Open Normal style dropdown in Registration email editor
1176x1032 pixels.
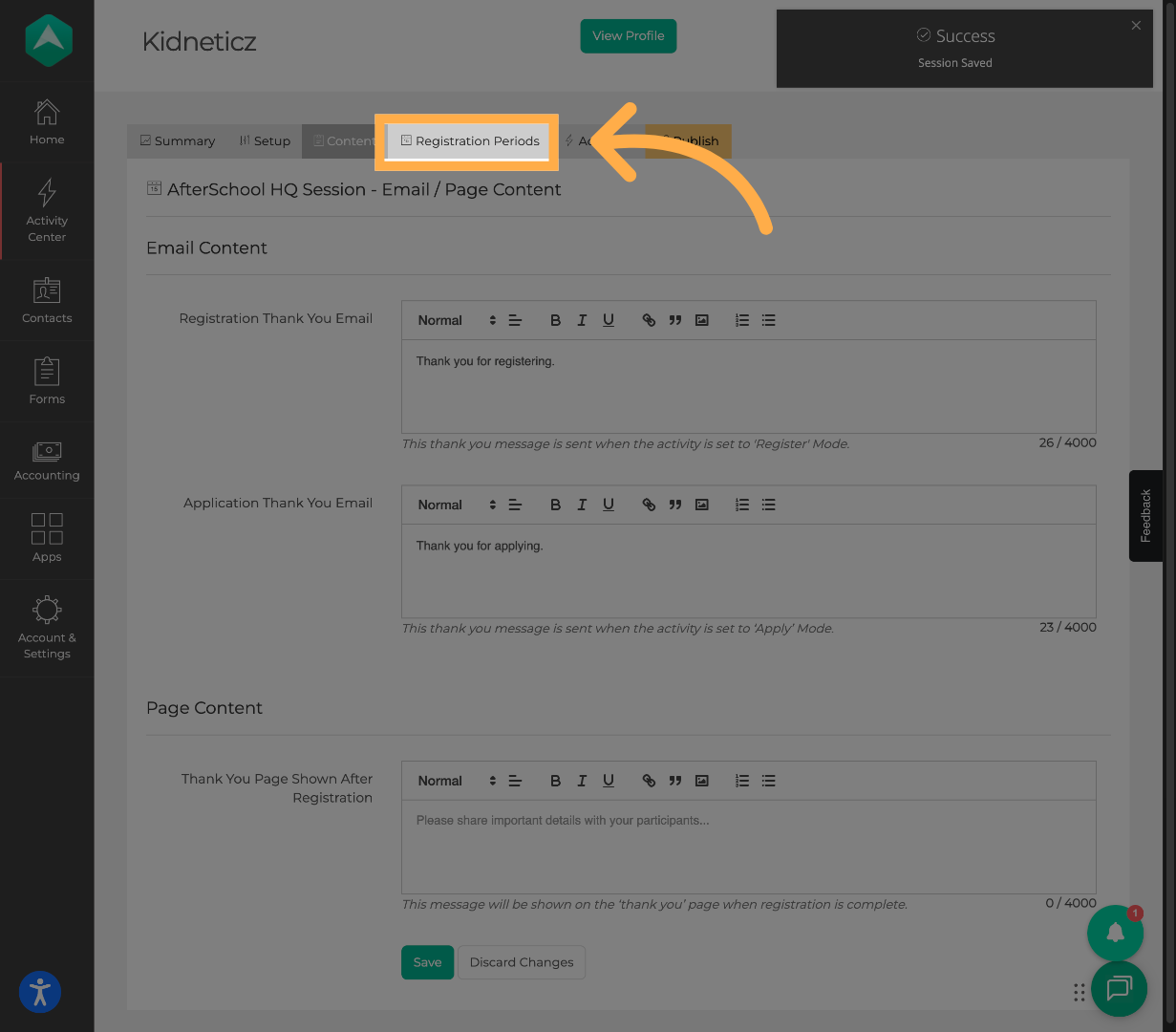pyautogui.click(x=457, y=321)
